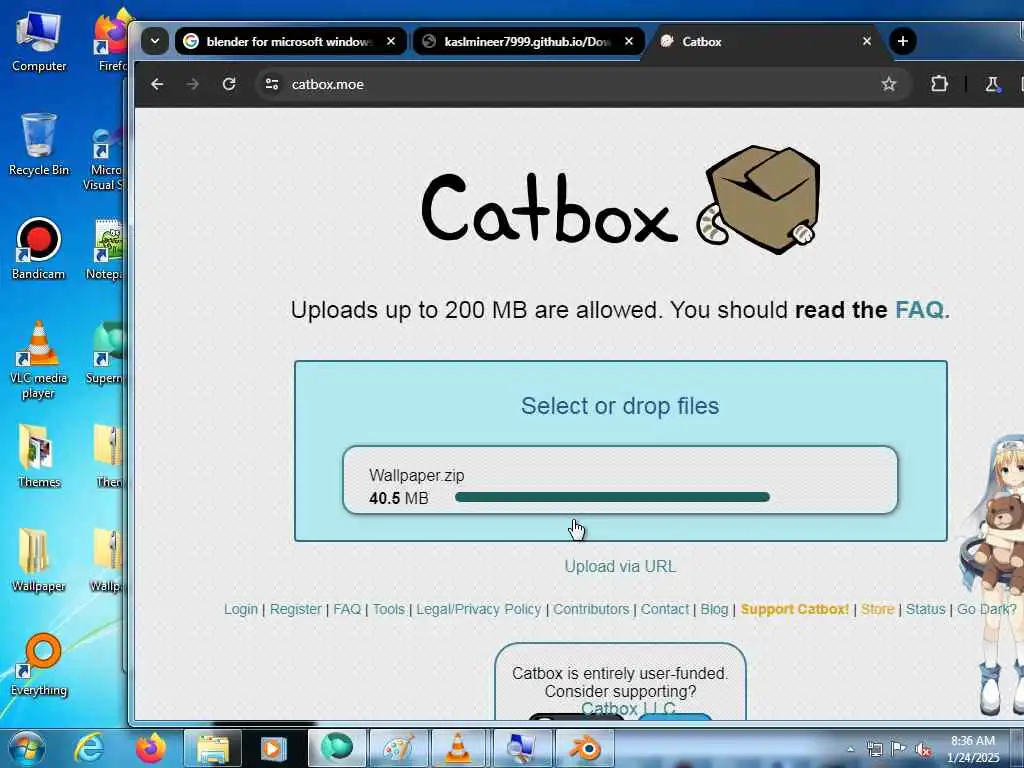Select VLC media player desktop shortcut

(39, 360)
